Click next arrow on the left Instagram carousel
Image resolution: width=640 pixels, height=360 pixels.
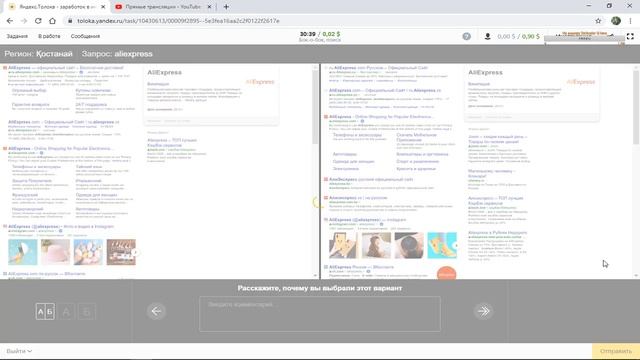point(135,252)
